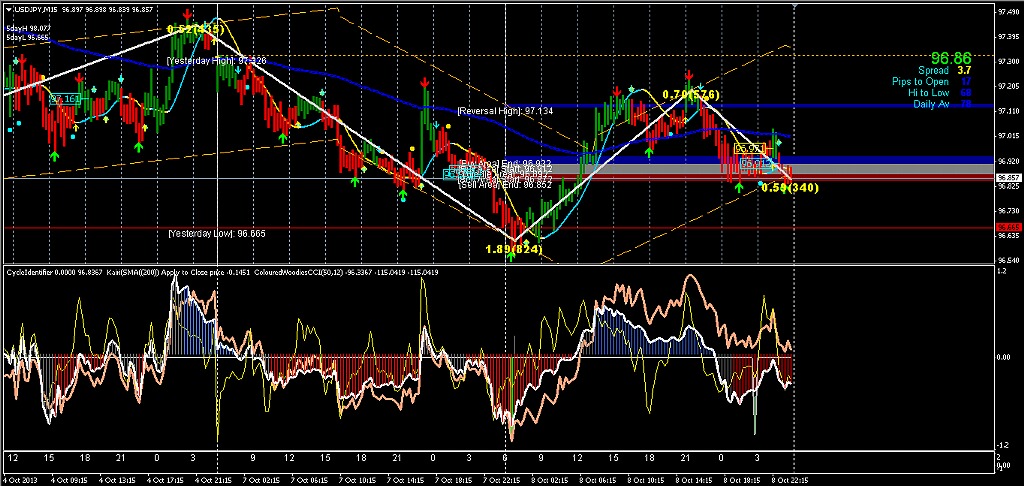Click the triangle icon beside USDJPY,M15 title
Screen dimensions: 1024x486
(x=8, y=10)
